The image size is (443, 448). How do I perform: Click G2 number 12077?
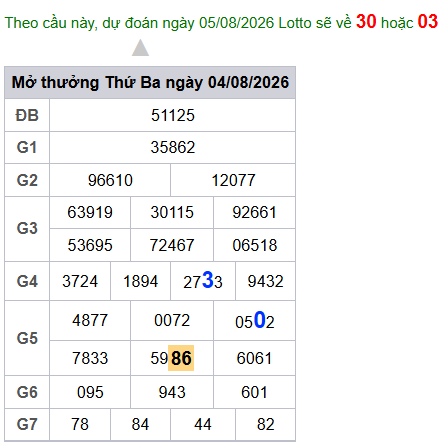pyautogui.click(x=233, y=180)
